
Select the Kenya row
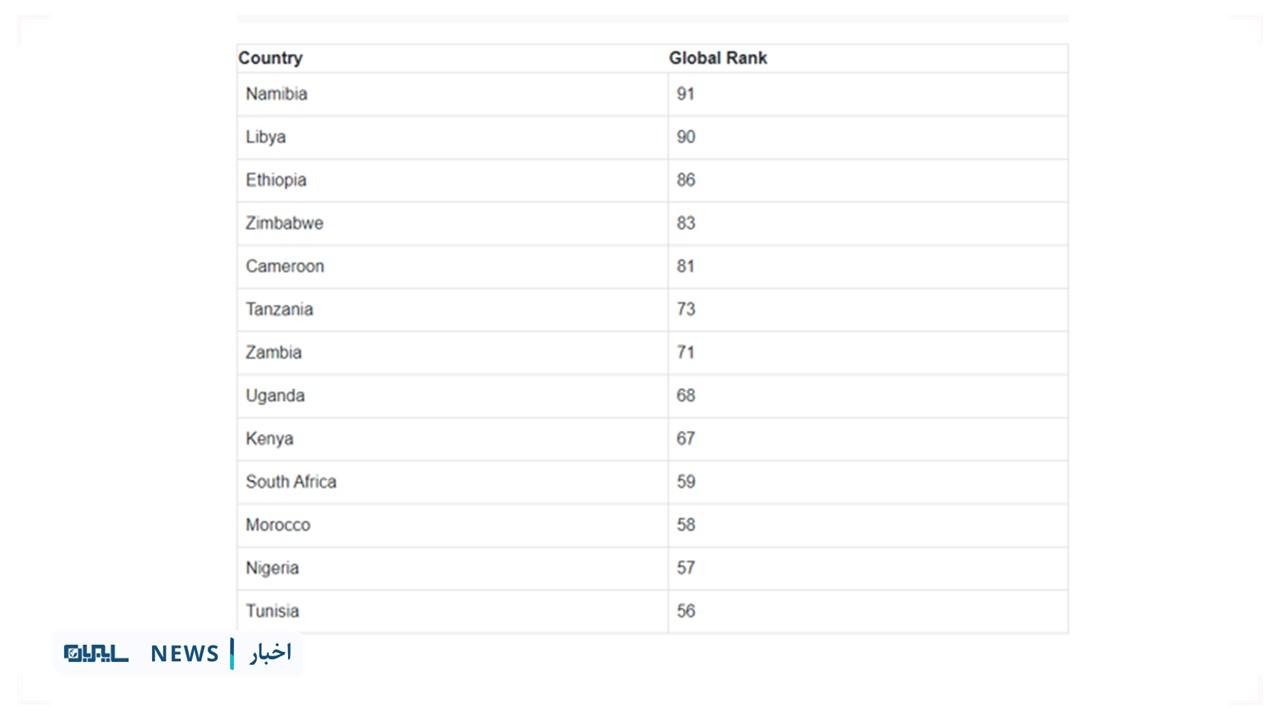click(x=652, y=438)
